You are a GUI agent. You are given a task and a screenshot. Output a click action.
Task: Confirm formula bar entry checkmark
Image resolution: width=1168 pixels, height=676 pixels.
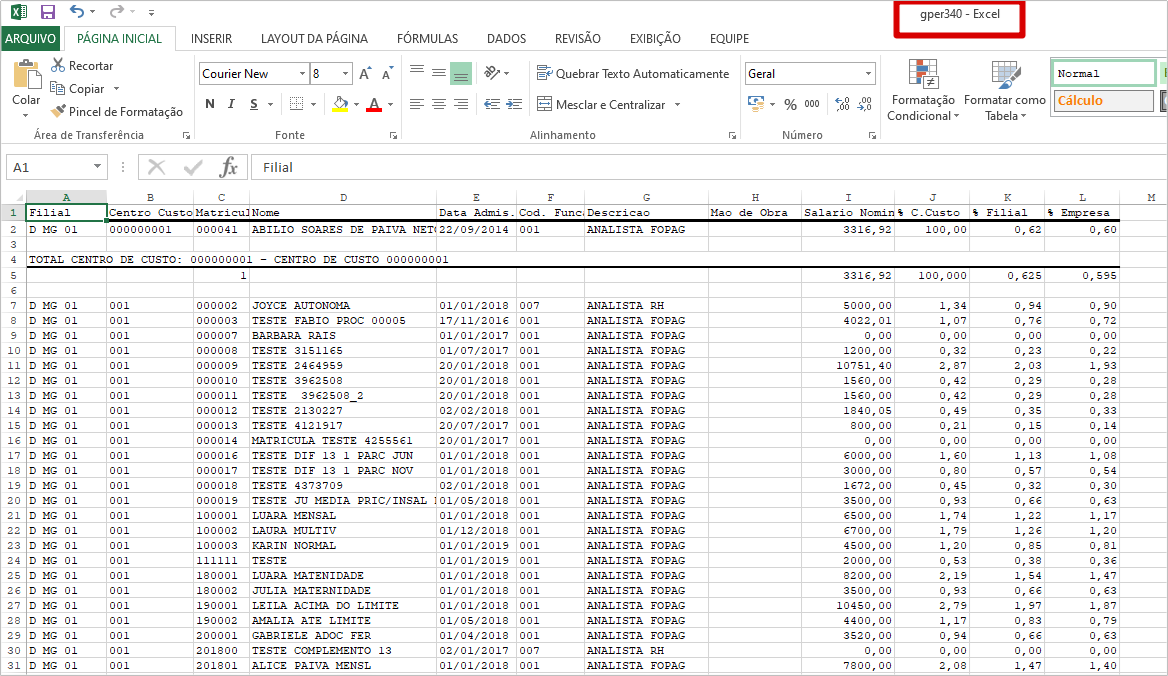pyautogui.click(x=193, y=167)
